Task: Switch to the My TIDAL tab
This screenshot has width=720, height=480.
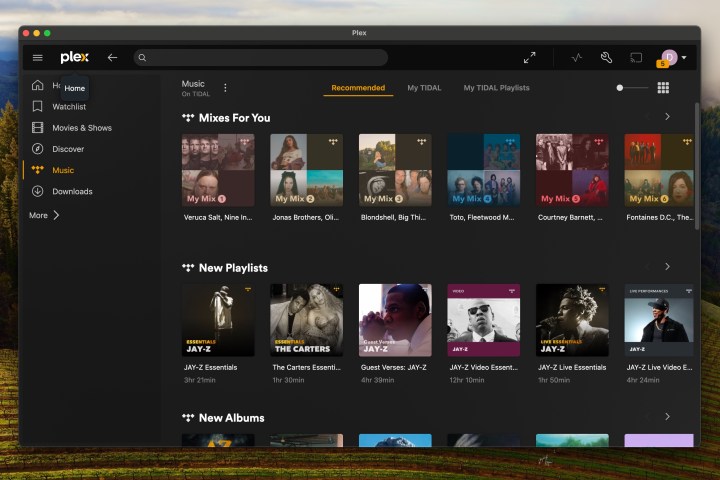Action: [424, 88]
